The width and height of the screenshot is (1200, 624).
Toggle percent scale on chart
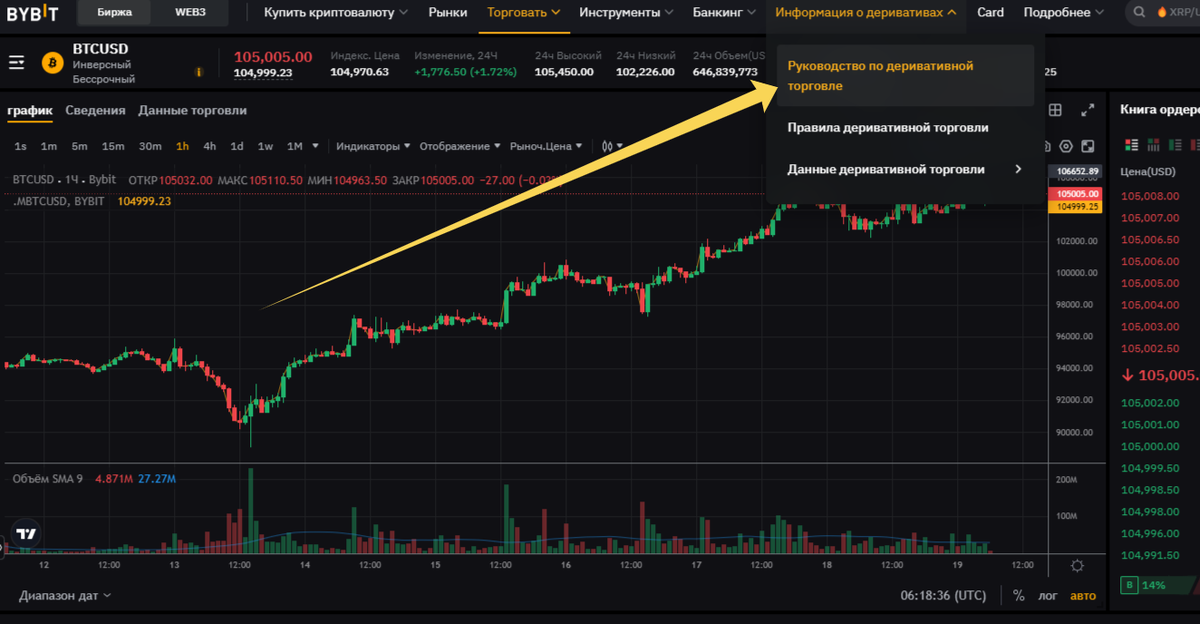1018,596
